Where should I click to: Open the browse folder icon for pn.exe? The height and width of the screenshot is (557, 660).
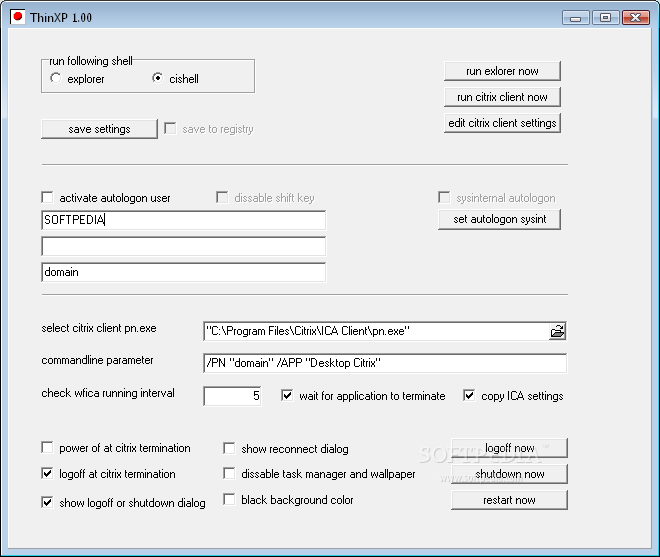tap(557, 331)
